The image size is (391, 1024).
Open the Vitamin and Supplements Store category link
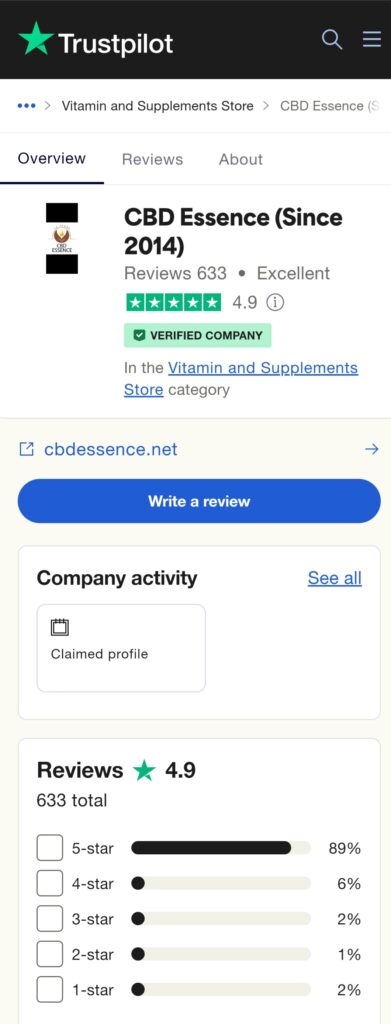click(241, 379)
